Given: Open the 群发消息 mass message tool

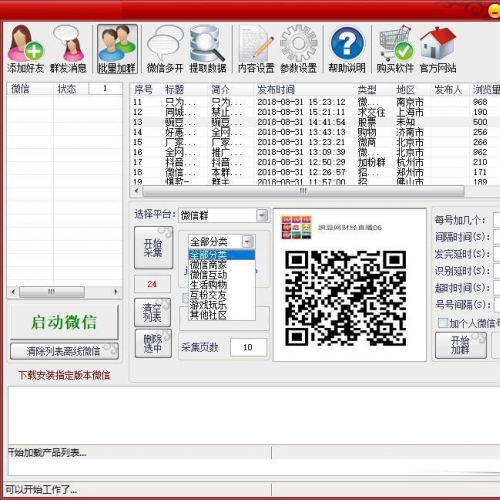Looking at the screenshot, I should (x=68, y=49).
